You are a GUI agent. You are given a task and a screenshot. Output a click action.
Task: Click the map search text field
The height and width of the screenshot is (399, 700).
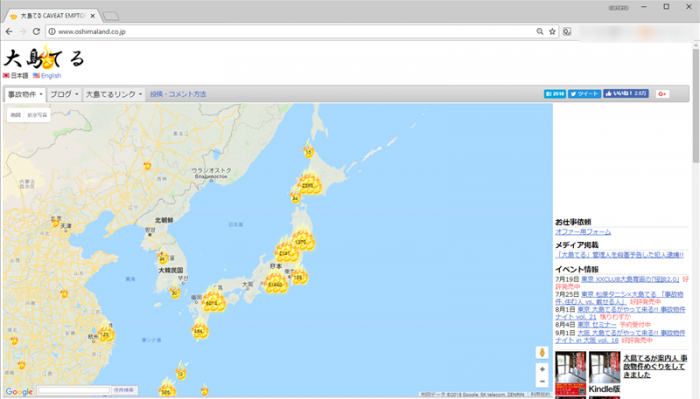coord(74,390)
